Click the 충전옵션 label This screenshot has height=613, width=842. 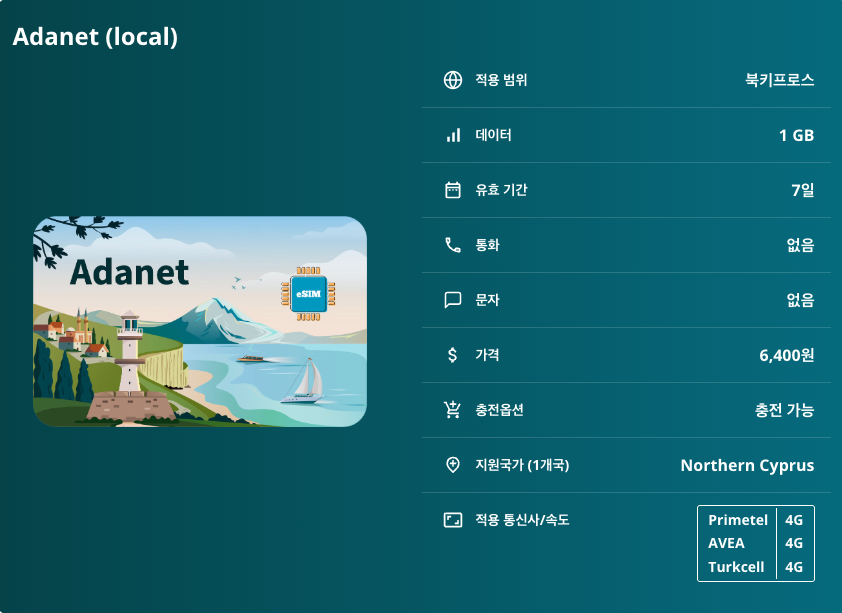[x=499, y=410]
